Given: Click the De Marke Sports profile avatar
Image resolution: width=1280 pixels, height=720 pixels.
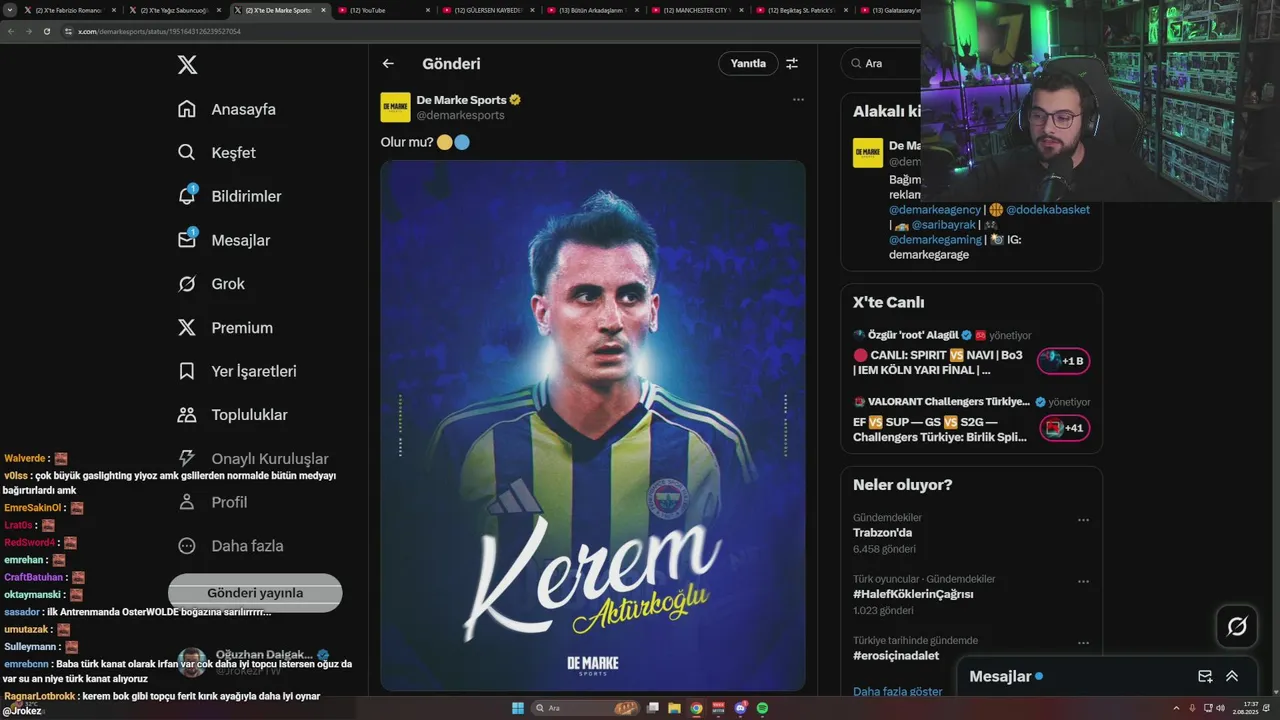Looking at the screenshot, I should tap(395, 107).
